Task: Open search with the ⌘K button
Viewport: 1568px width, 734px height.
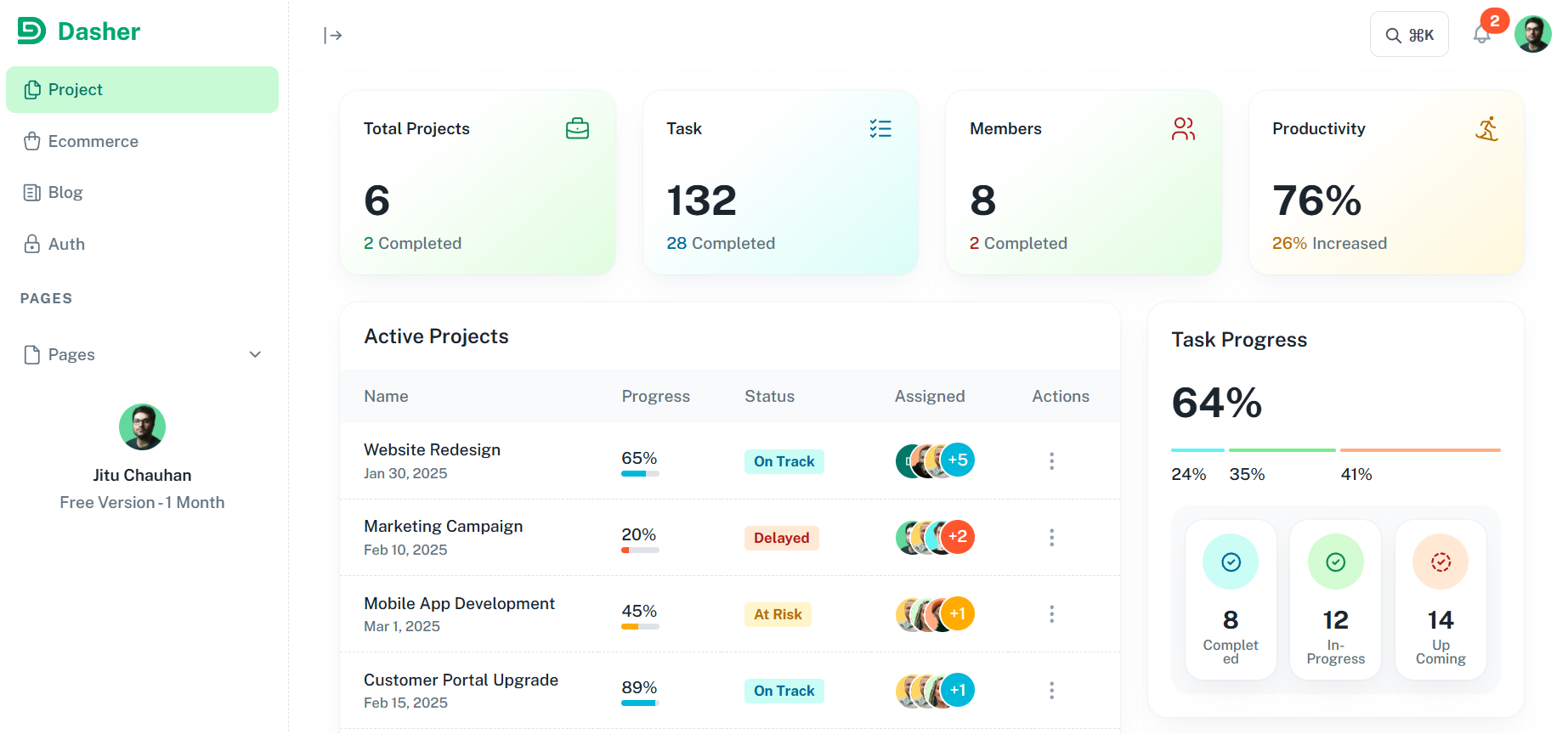Action: coord(1409,35)
